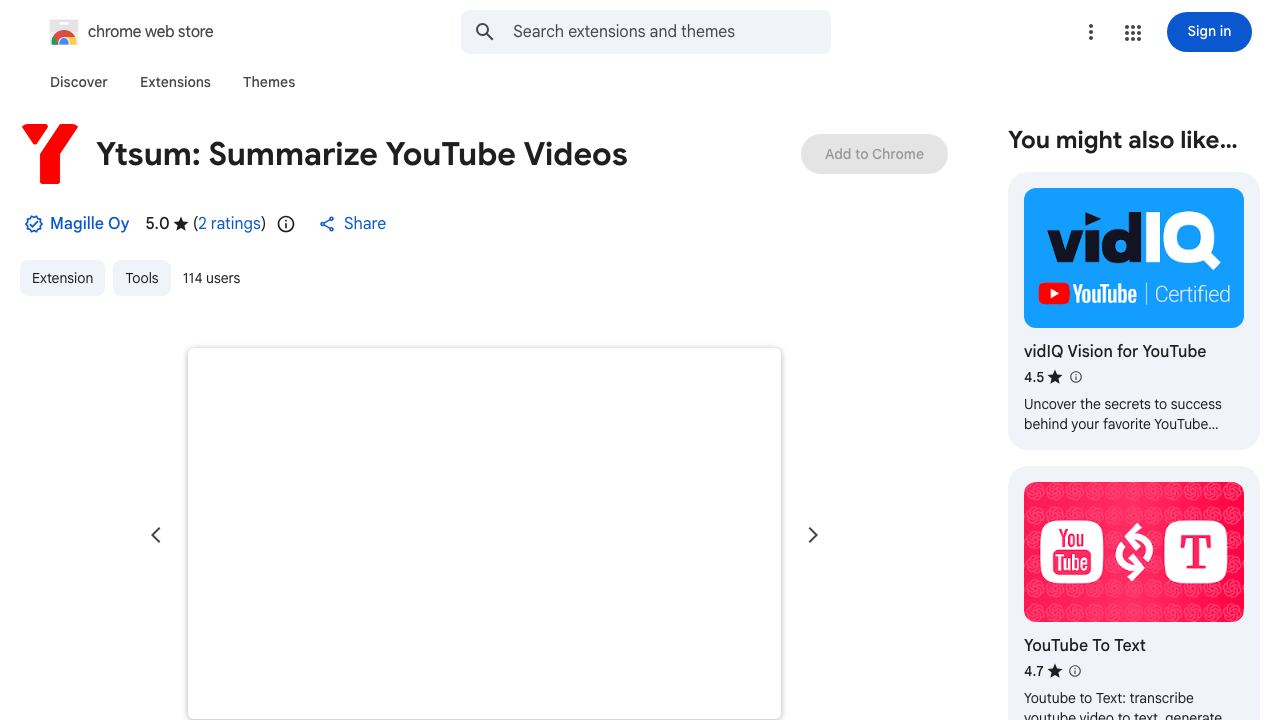Click the Chrome Web Store logo
This screenshot has height=720, width=1280.
tap(64, 32)
